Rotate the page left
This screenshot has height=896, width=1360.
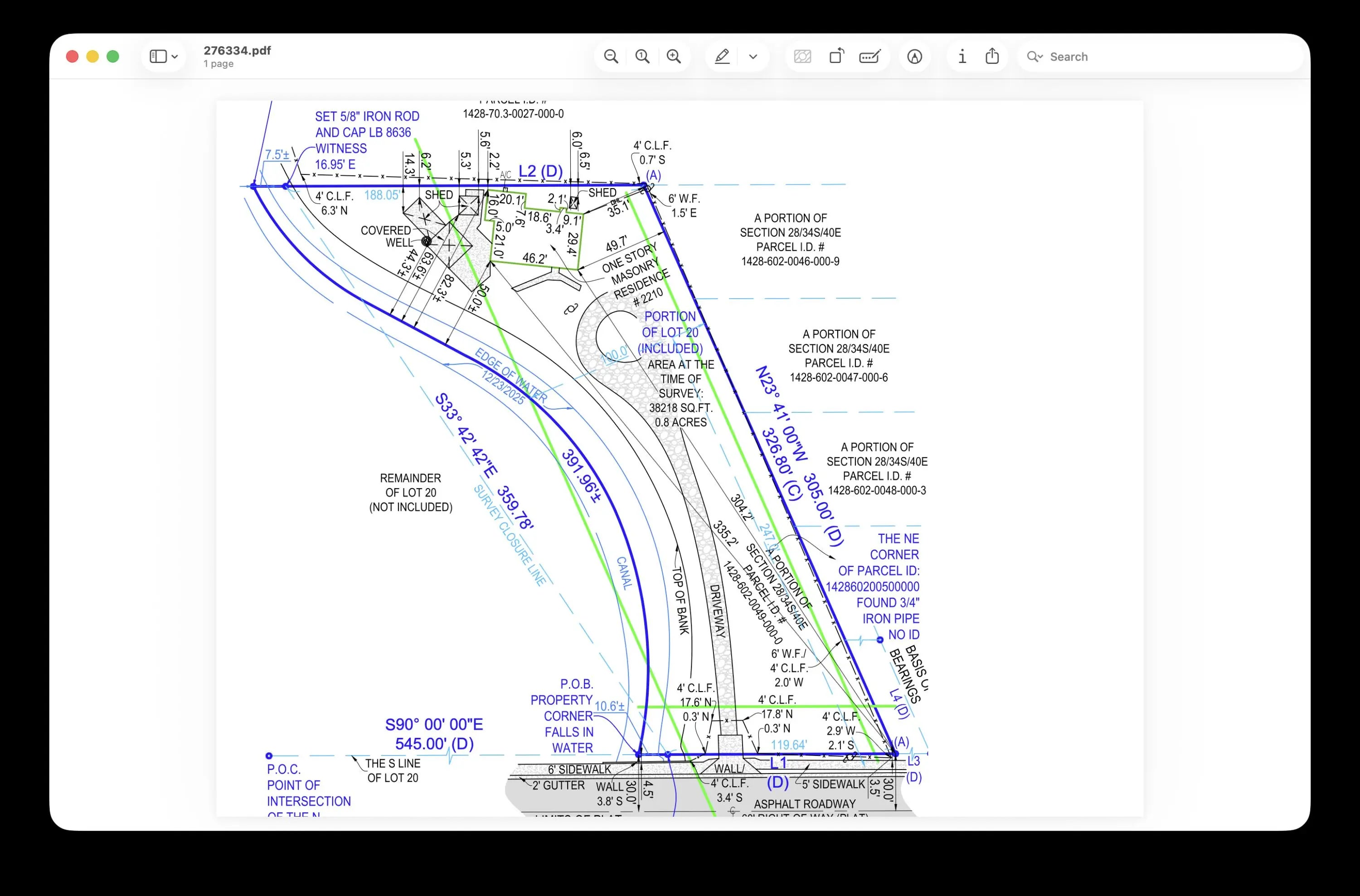[x=836, y=57]
